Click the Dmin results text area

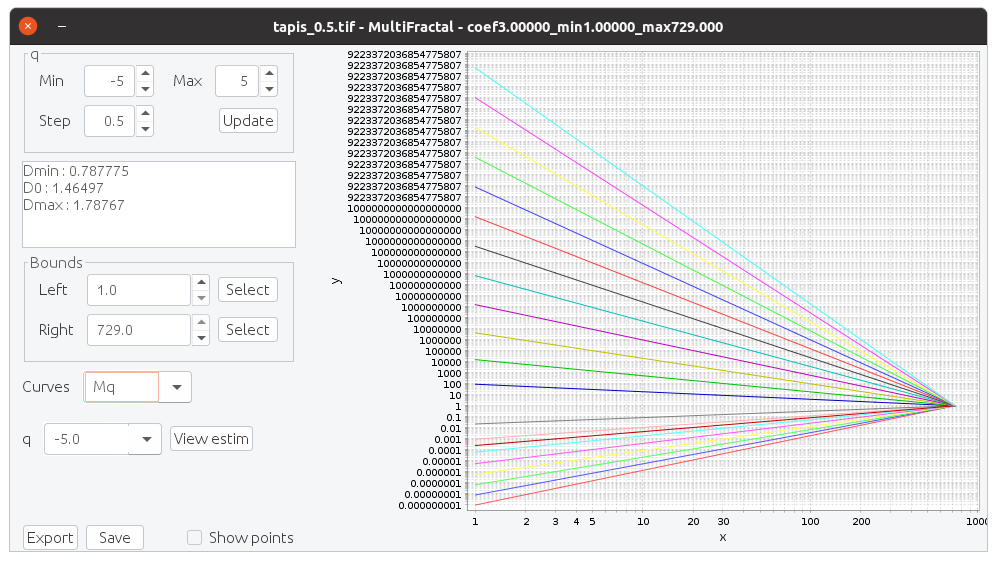(x=159, y=204)
